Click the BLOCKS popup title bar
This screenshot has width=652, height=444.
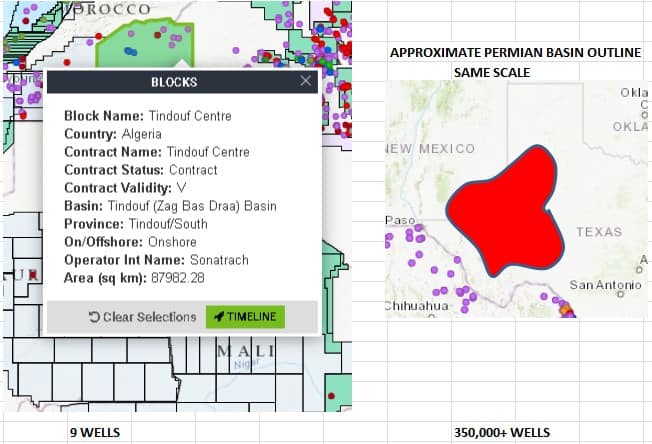coord(173,82)
